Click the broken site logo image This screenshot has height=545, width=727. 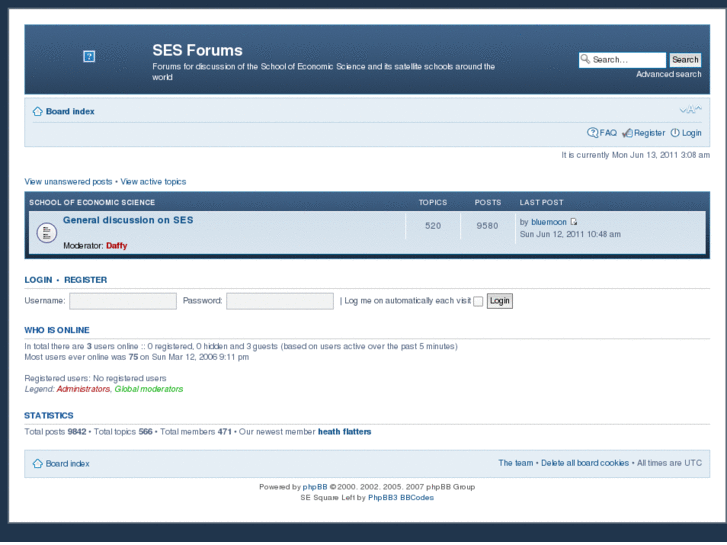click(89, 57)
